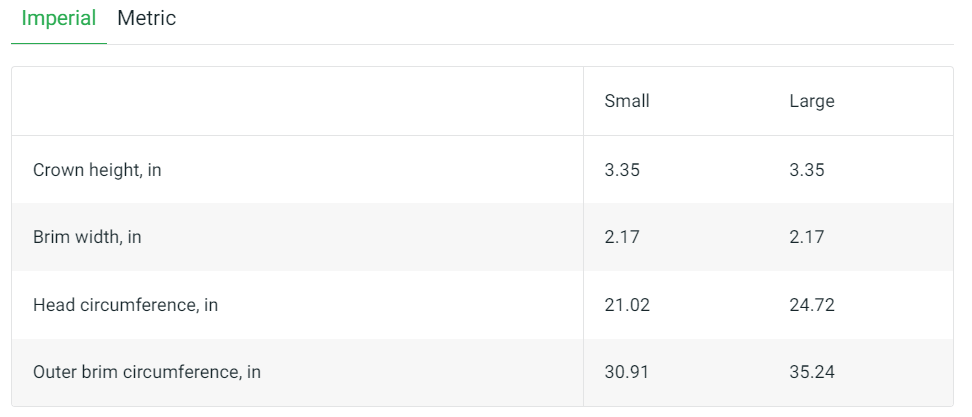This screenshot has width=972, height=417.
Task: Click head circumference value 24.72
Action: [x=812, y=305]
